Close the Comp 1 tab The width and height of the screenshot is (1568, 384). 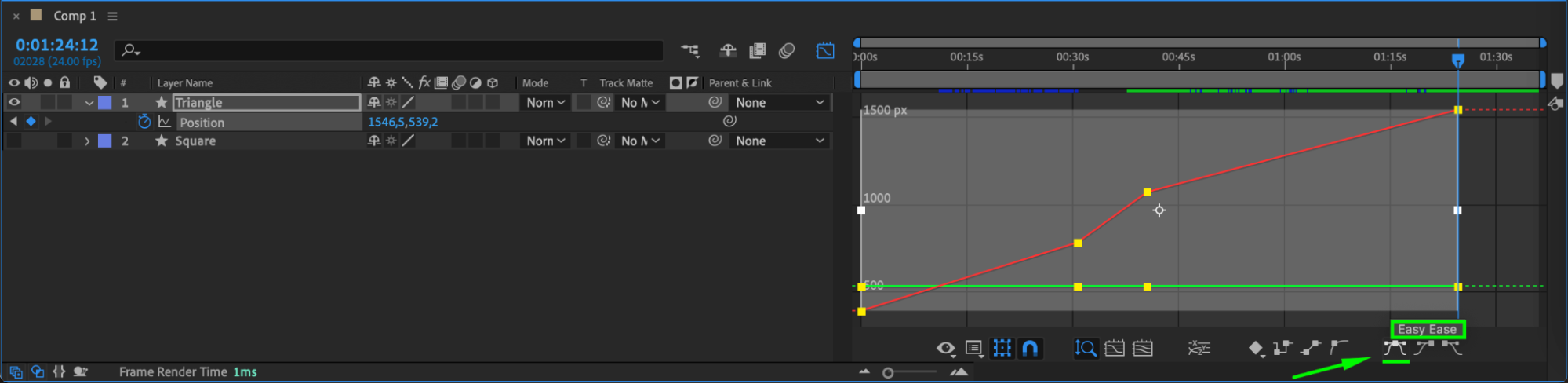click(16, 16)
